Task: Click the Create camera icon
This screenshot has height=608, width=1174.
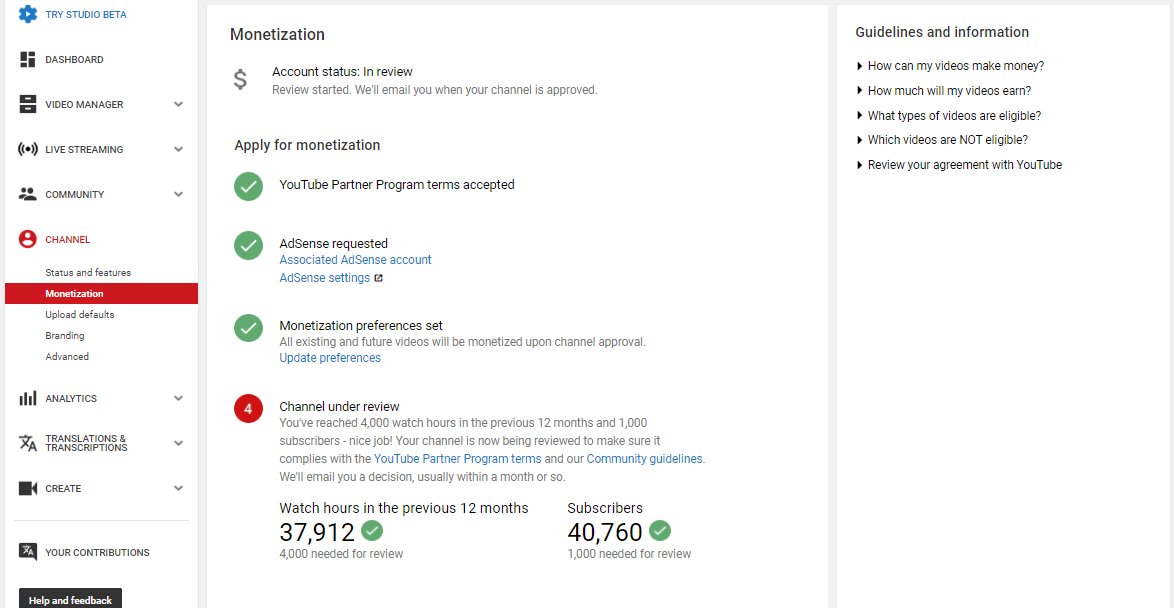Action: pos(28,488)
